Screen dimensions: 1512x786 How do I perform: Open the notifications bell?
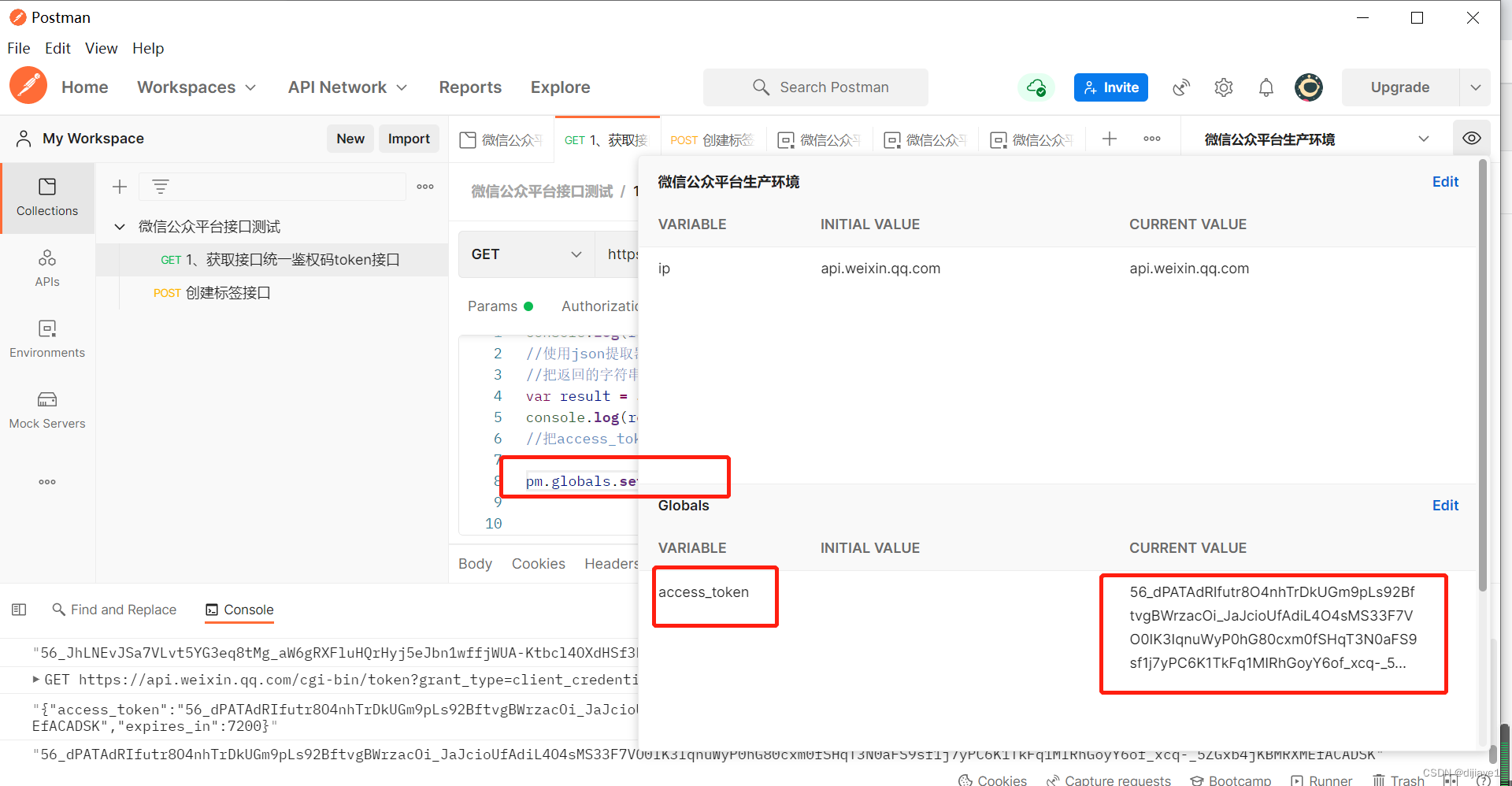point(1266,87)
